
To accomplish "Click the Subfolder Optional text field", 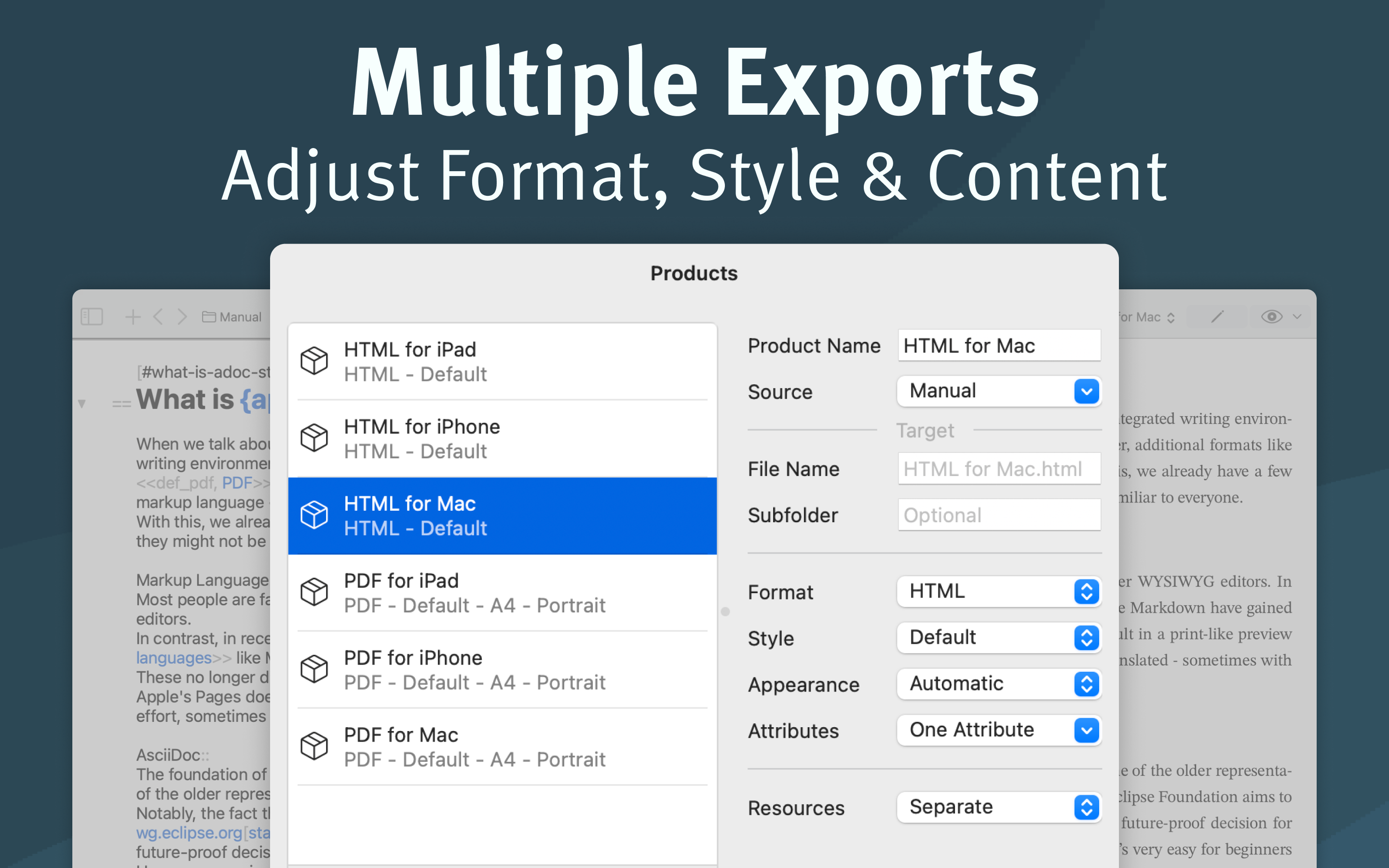I will click(x=999, y=515).
